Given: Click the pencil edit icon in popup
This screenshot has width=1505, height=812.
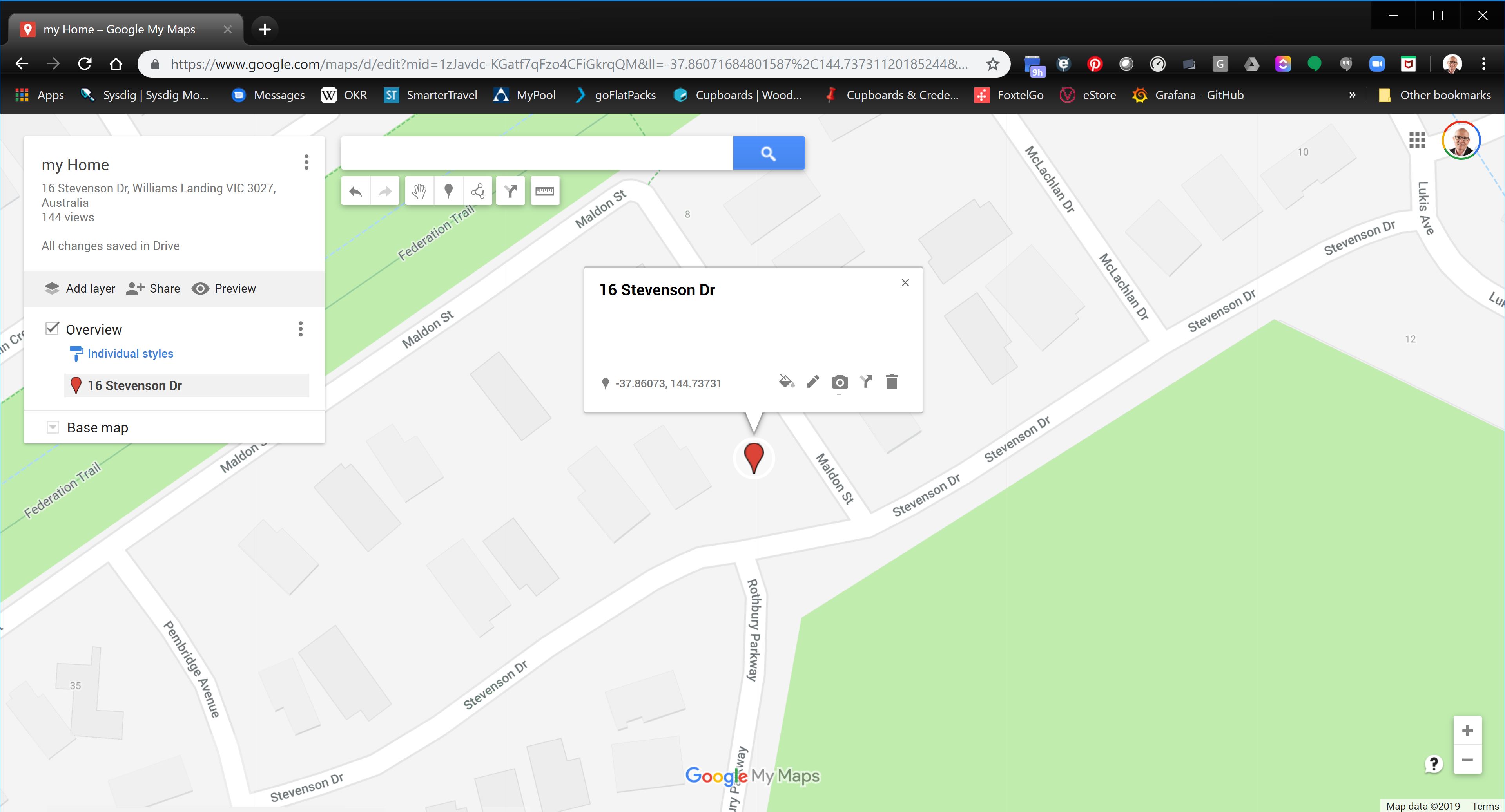Looking at the screenshot, I should 813,382.
